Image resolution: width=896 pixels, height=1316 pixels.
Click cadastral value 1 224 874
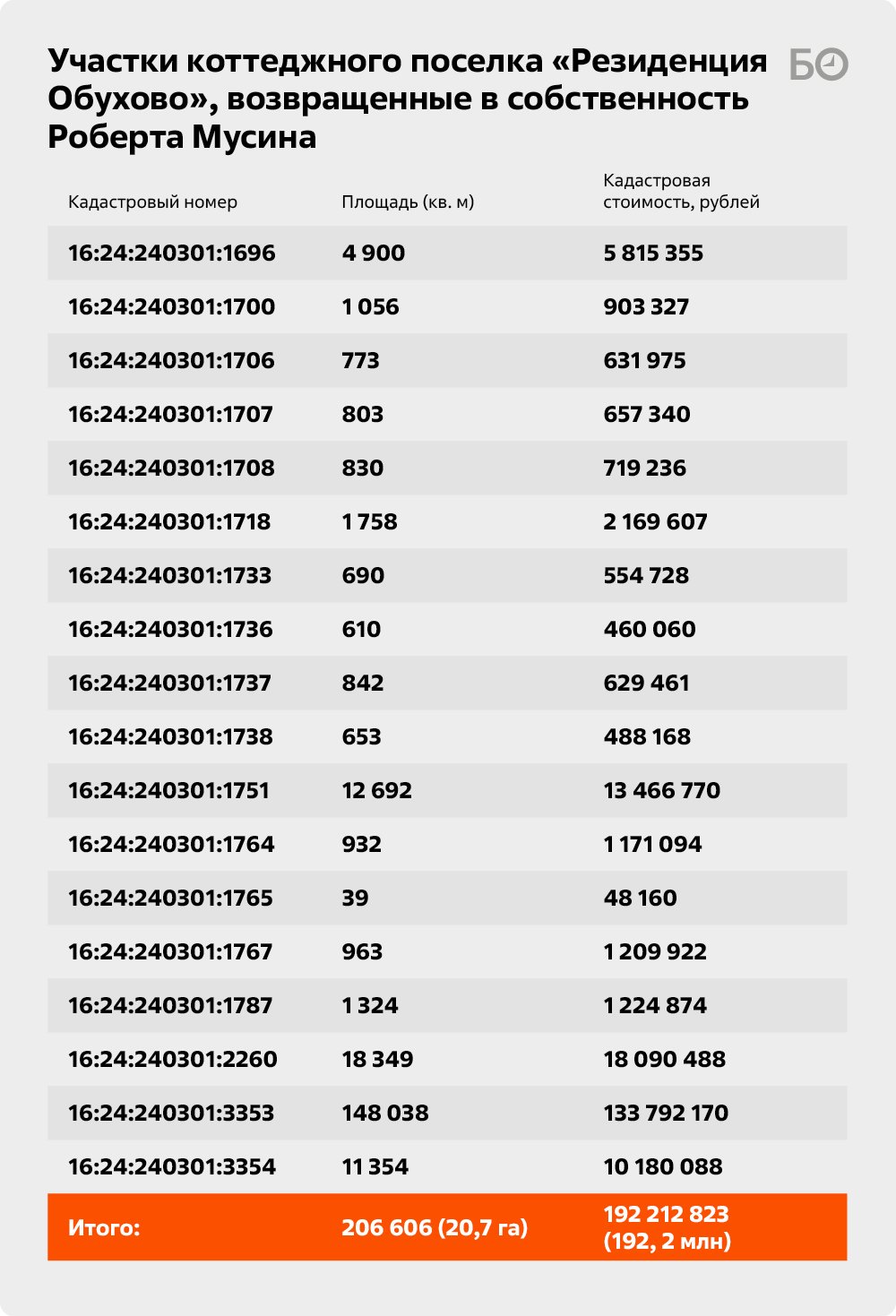655,1006
